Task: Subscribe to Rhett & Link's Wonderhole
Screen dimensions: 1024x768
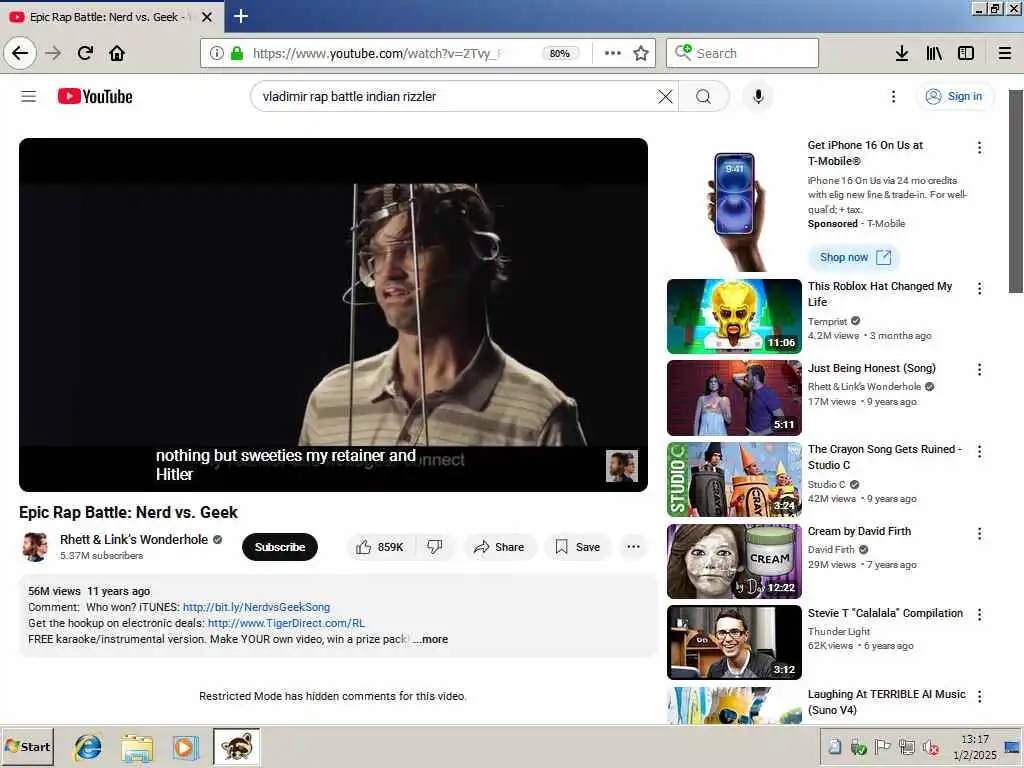Action: [x=280, y=547]
